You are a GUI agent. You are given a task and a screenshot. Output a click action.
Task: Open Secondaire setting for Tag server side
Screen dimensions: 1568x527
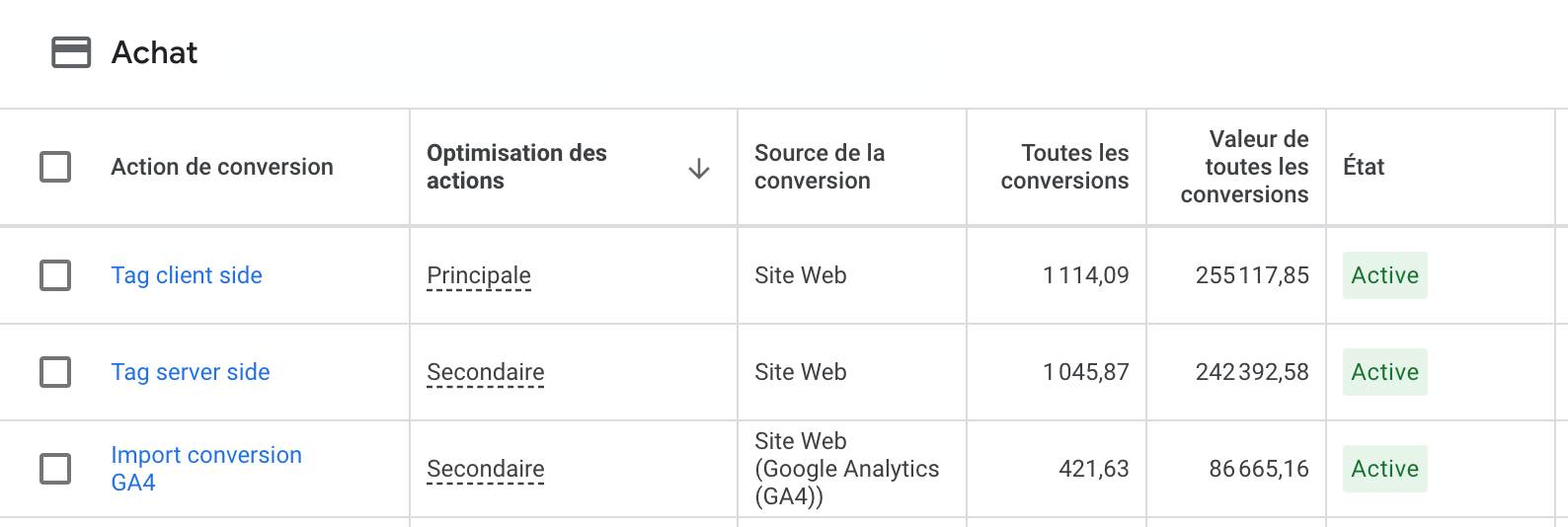[486, 373]
